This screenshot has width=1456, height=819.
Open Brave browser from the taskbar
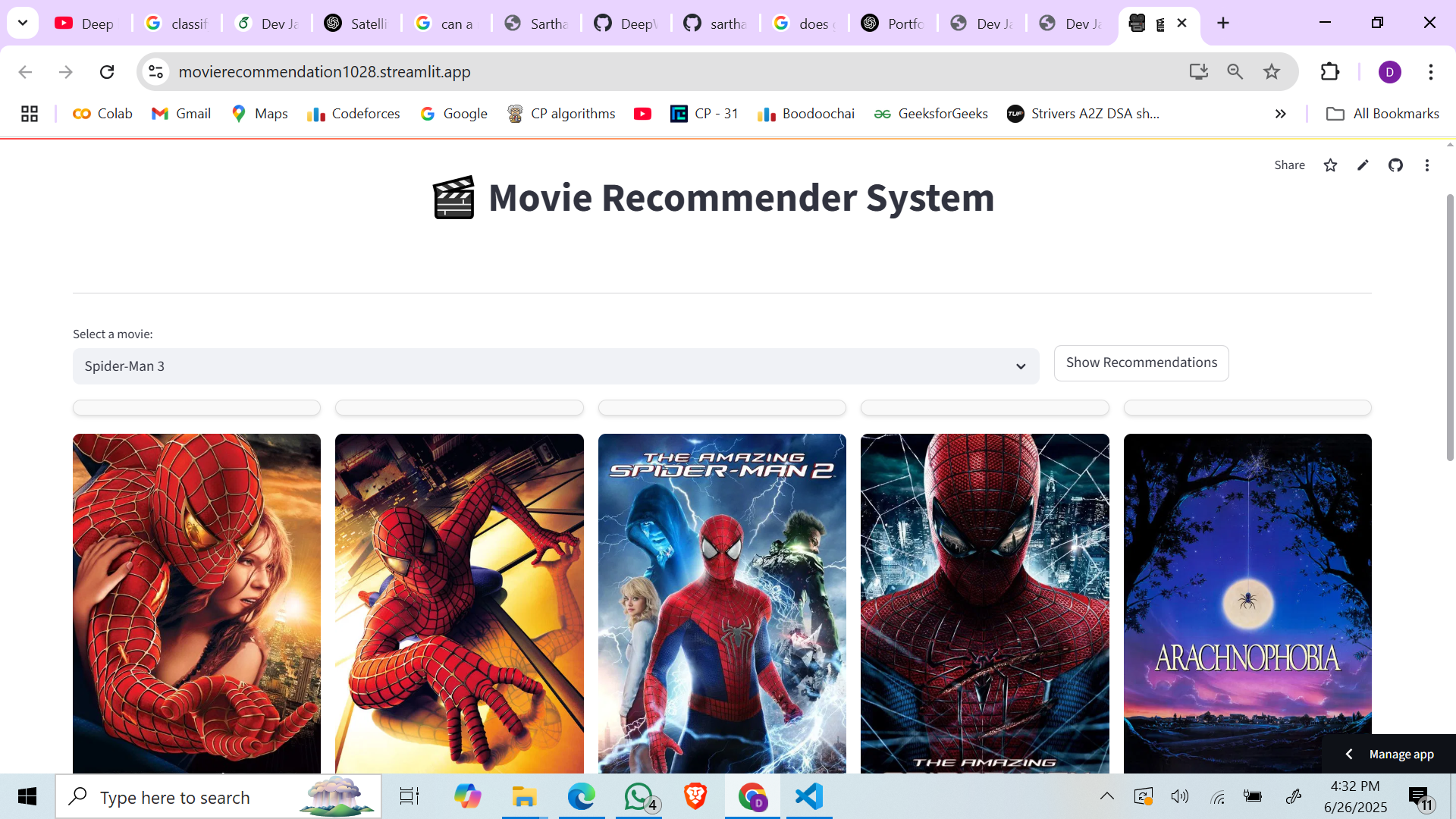[695, 796]
